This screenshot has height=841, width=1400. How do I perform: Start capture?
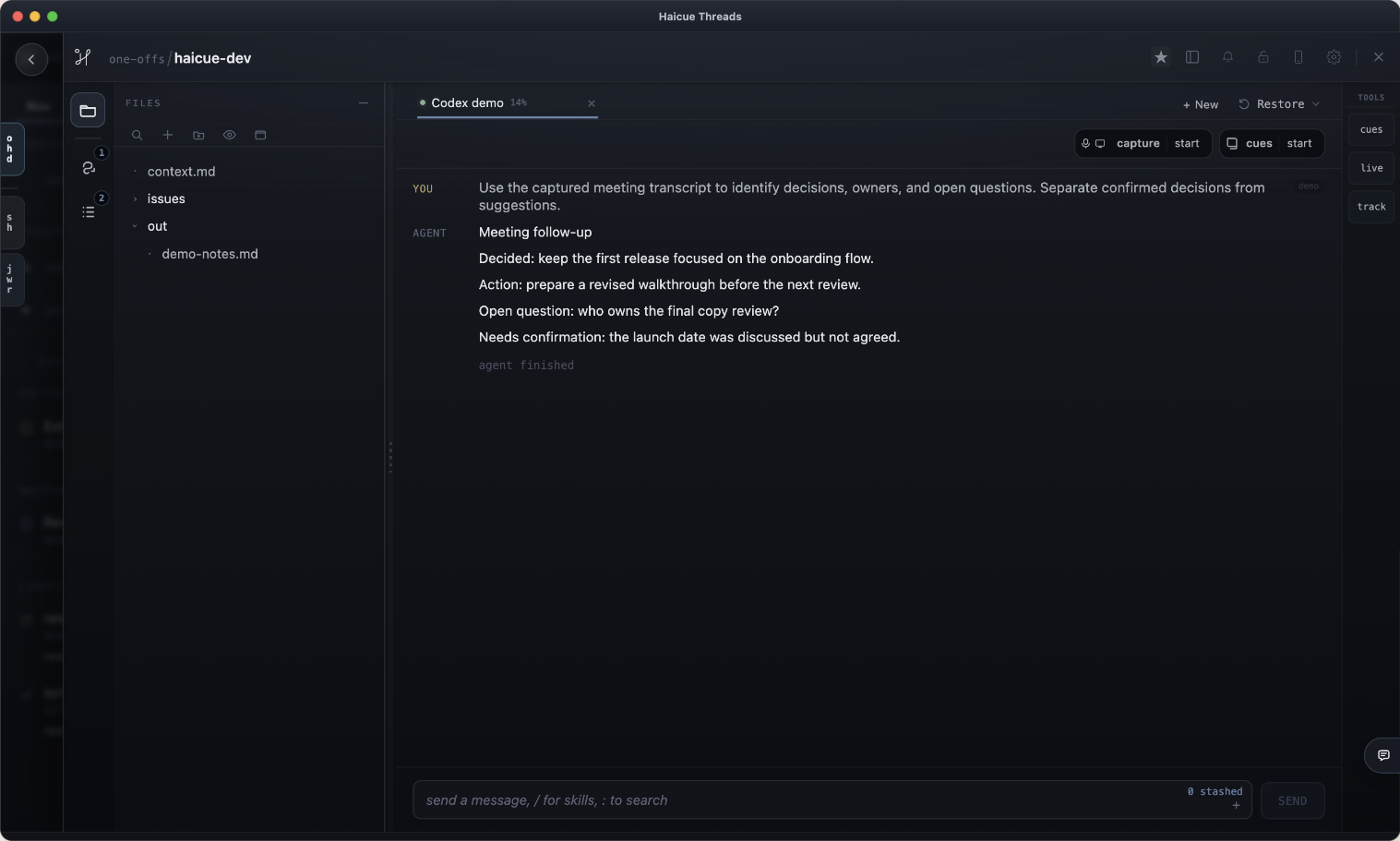pos(1187,144)
